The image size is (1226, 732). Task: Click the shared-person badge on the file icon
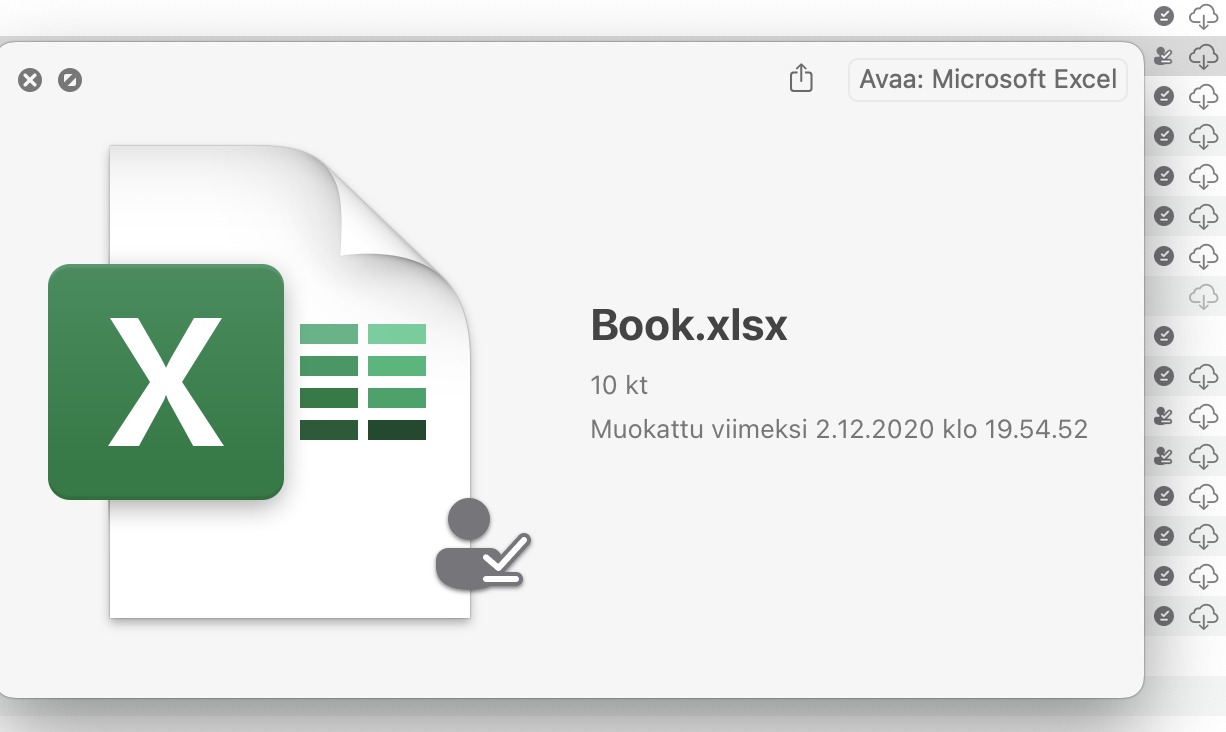pyautogui.click(x=483, y=543)
